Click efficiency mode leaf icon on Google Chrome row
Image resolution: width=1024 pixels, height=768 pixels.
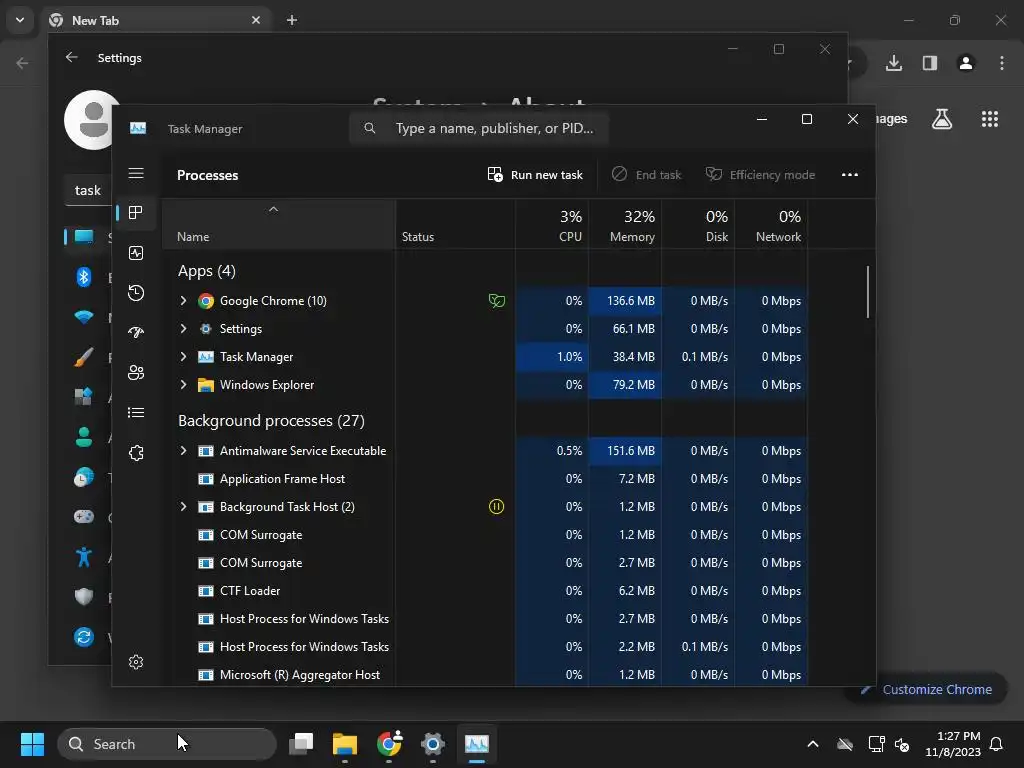496,300
